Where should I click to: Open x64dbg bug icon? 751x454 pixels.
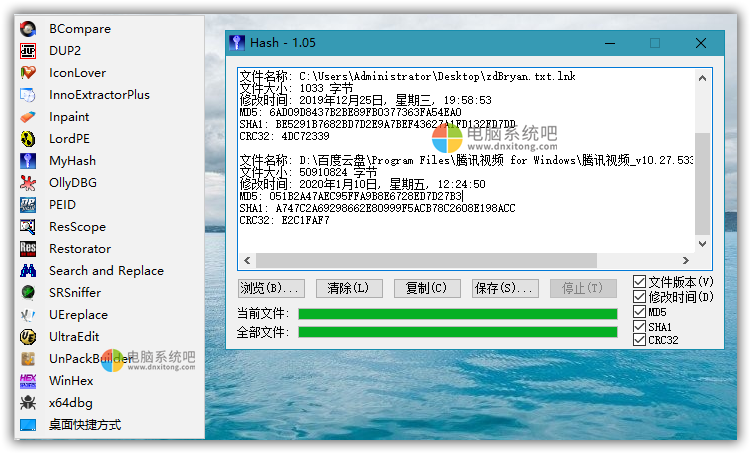pyautogui.click(x=28, y=403)
